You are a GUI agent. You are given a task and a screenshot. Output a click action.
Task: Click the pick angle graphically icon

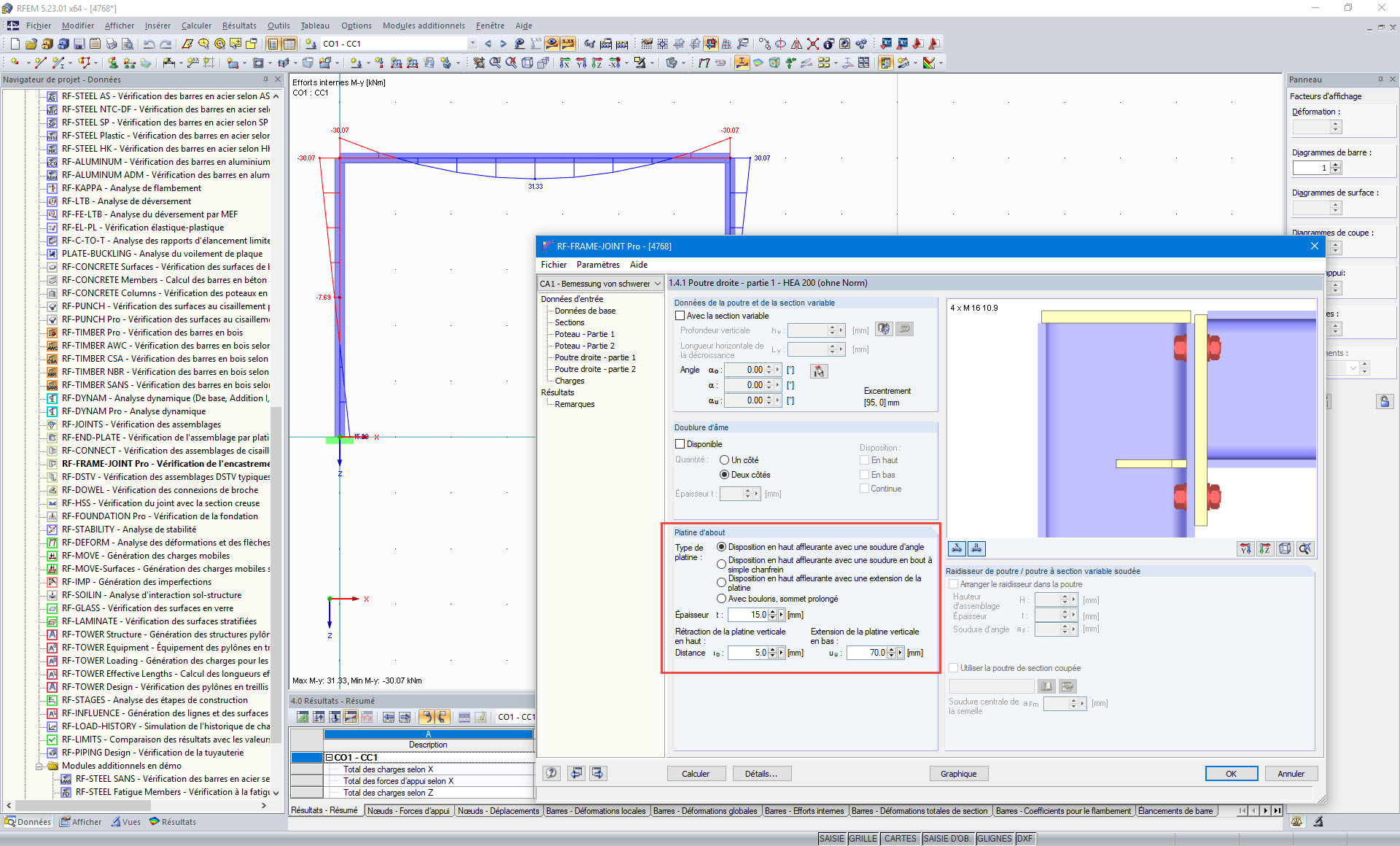819,371
